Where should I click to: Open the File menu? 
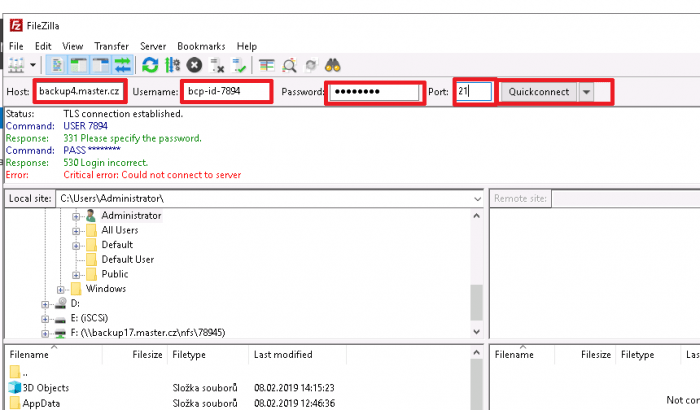click(x=16, y=46)
